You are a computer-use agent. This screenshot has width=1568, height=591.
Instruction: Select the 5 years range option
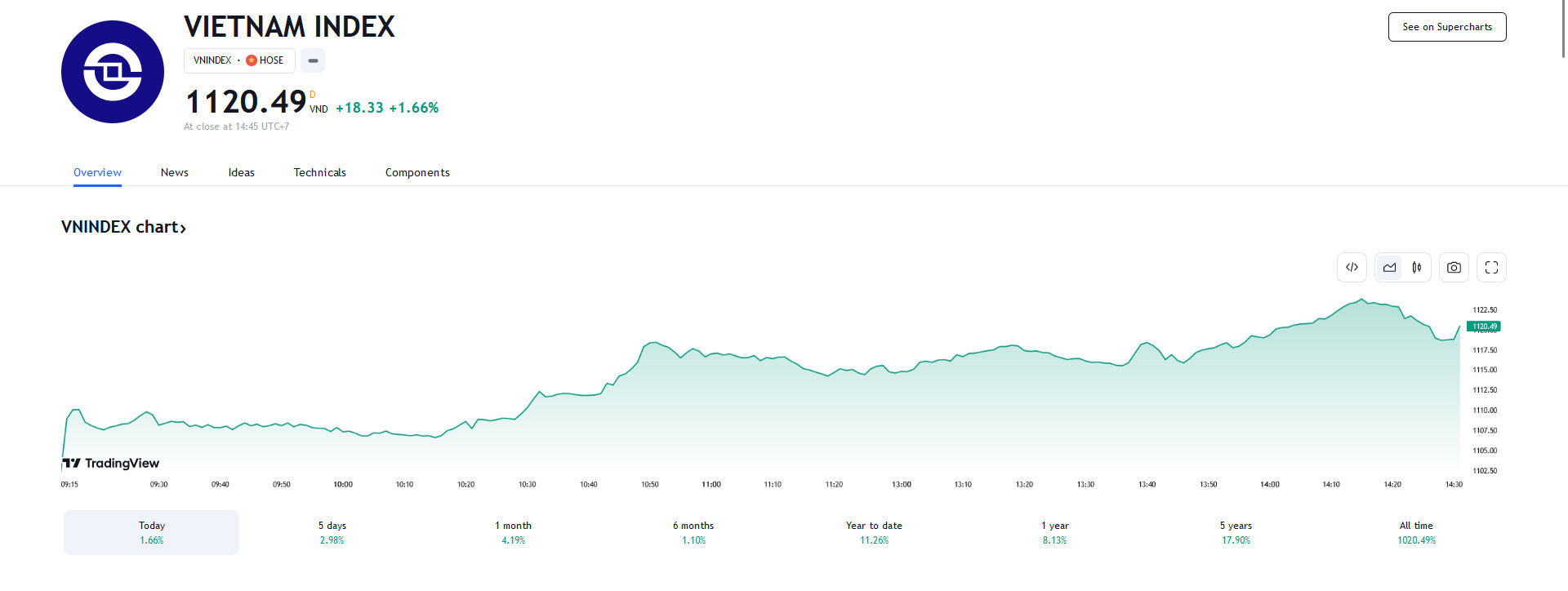coord(1236,532)
